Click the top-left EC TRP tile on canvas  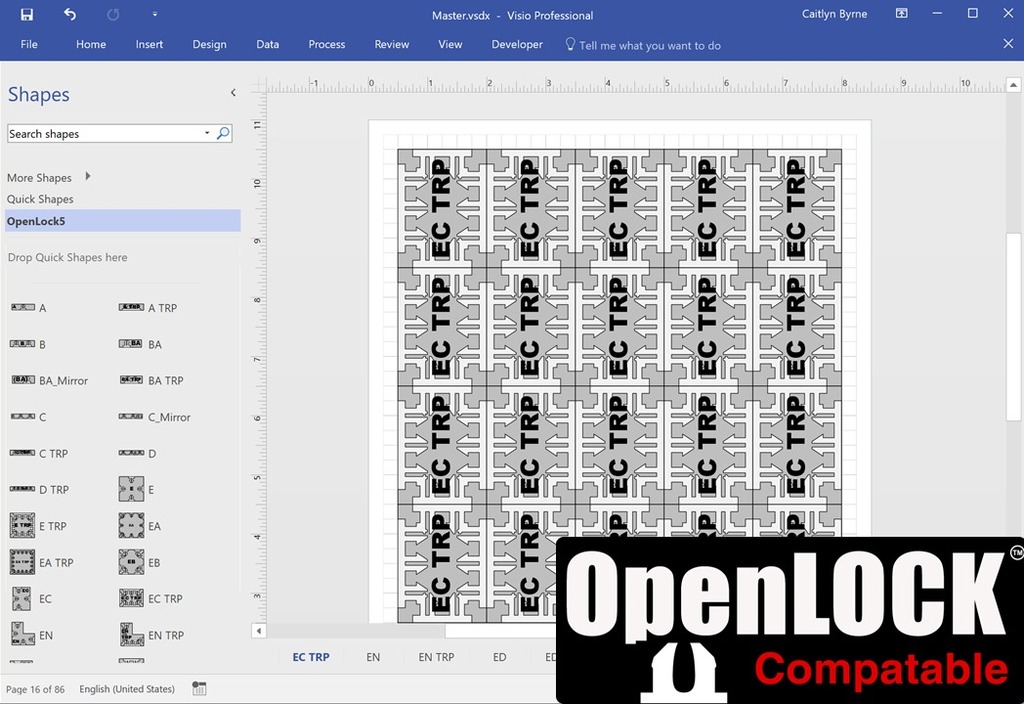coord(442,208)
